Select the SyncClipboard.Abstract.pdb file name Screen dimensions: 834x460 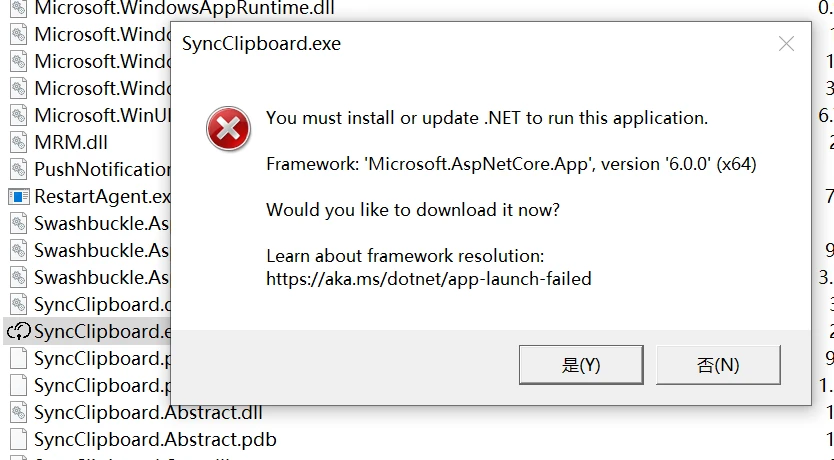pos(155,439)
